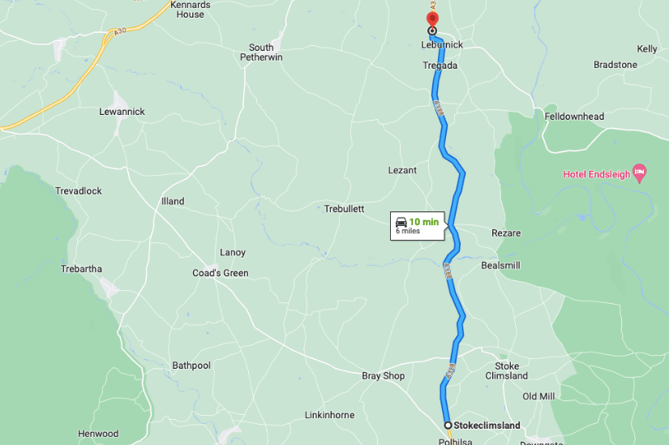Click the red destination pin marker

click(432, 20)
